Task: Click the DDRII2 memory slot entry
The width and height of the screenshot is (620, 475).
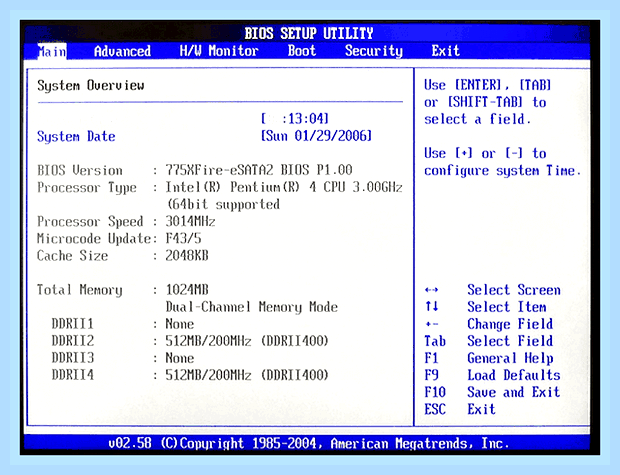Action: pyautogui.click(x=190, y=341)
